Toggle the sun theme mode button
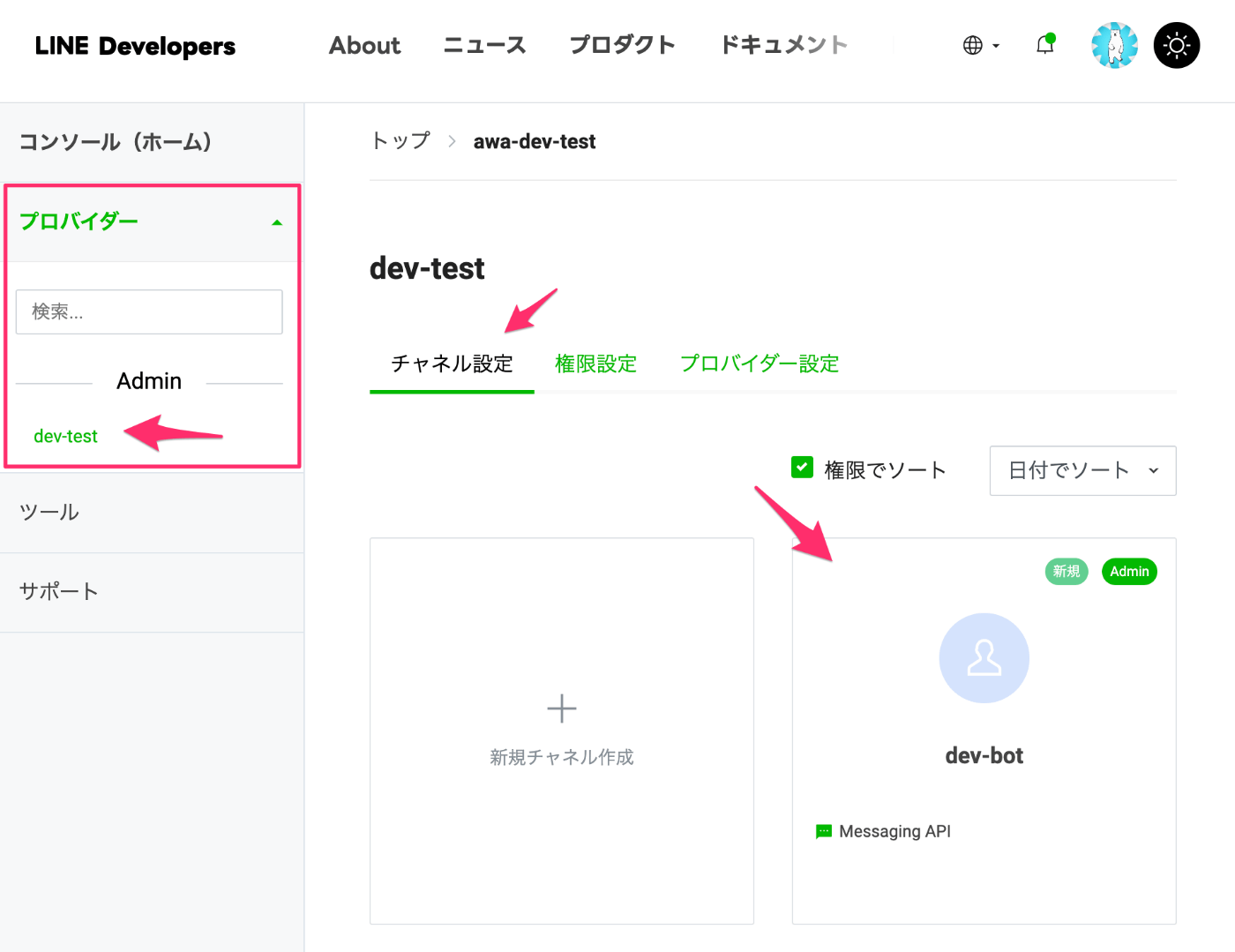The image size is (1235, 952). (1177, 45)
